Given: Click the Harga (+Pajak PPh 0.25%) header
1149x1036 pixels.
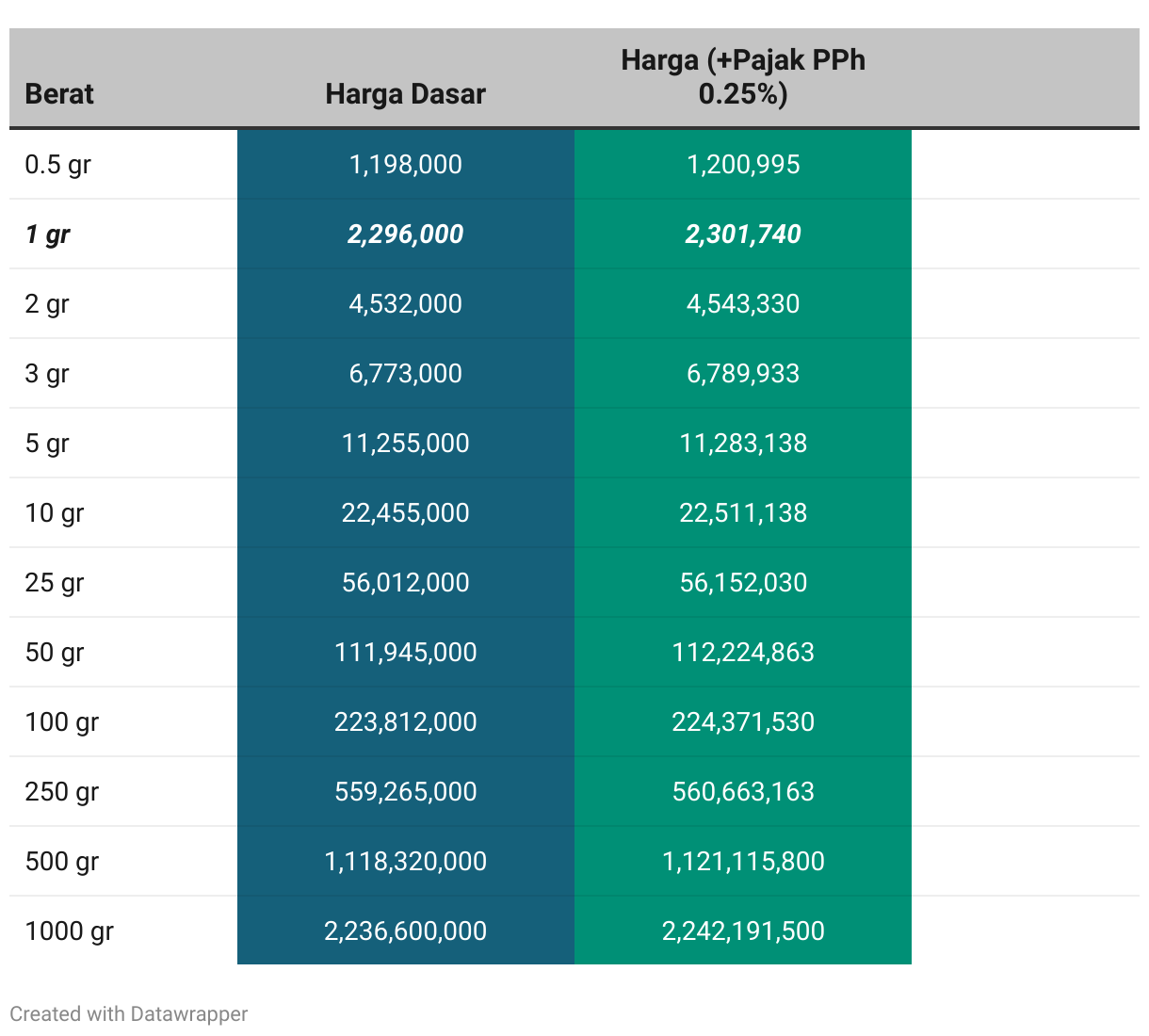Looking at the screenshot, I should (x=742, y=77).
